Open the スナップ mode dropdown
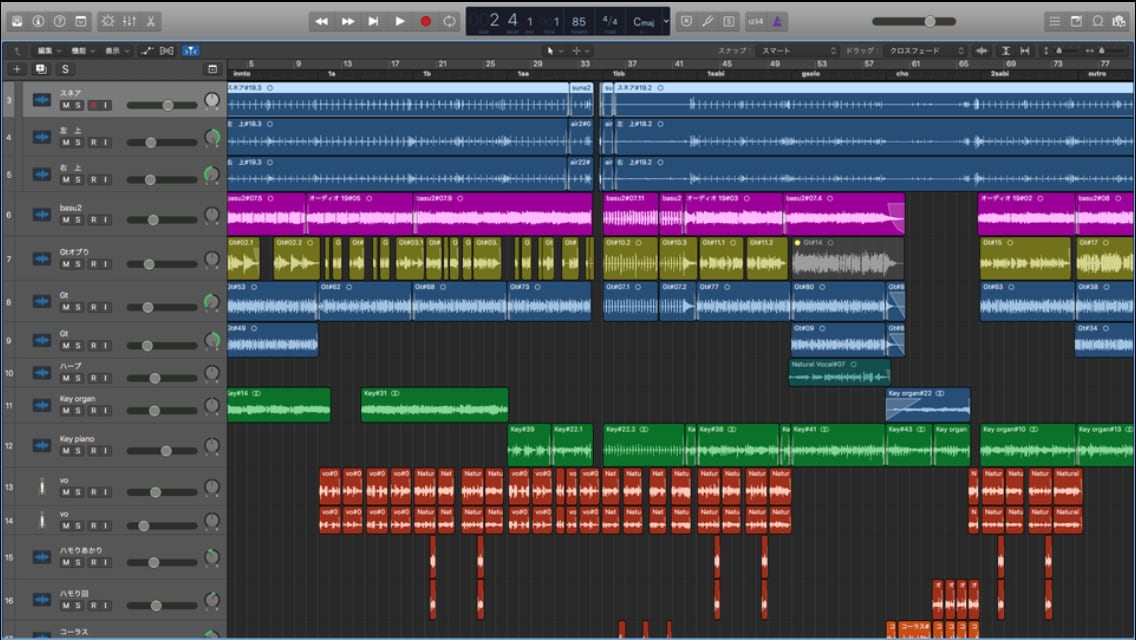 point(797,51)
